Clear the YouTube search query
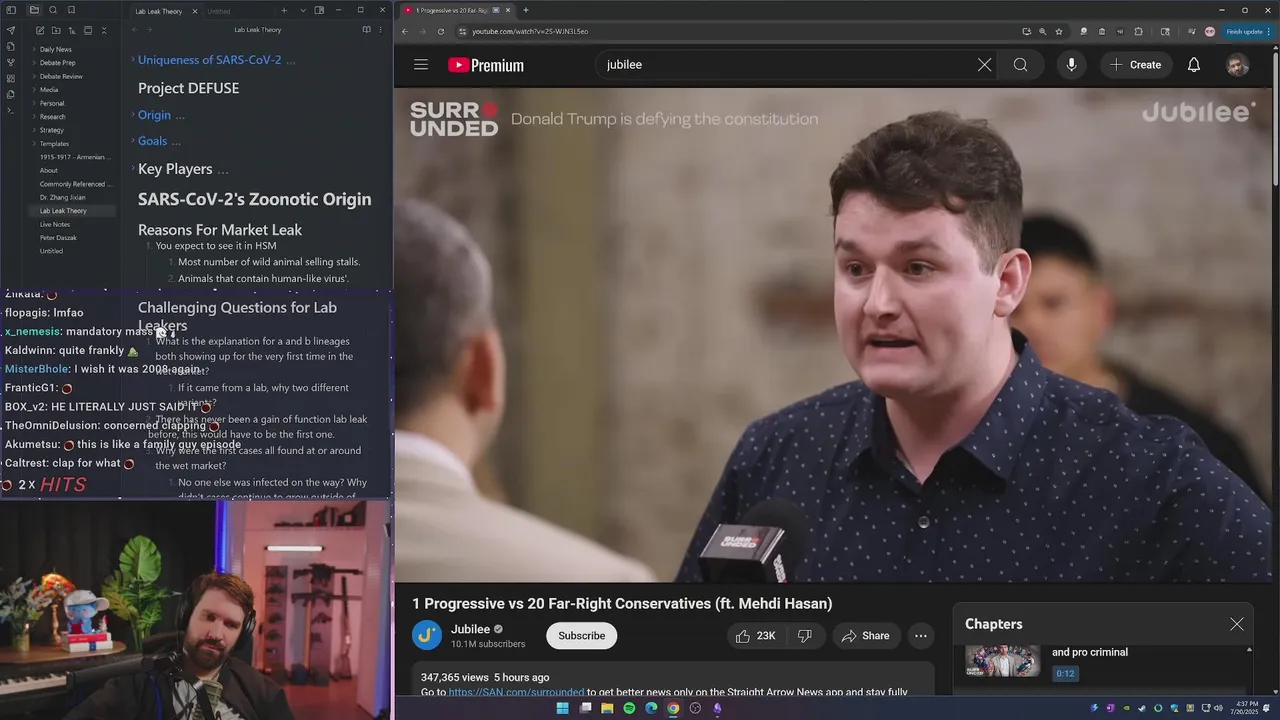The height and width of the screenshot is (720, 1280). pos(985,65)
